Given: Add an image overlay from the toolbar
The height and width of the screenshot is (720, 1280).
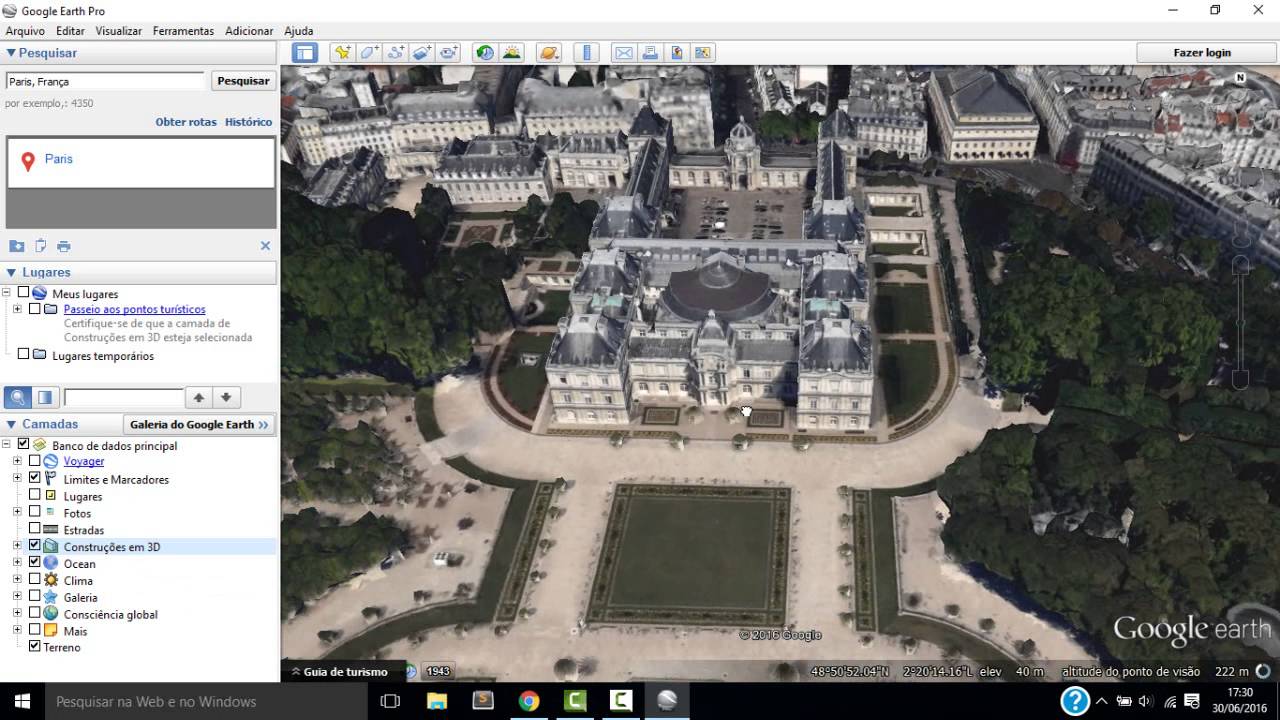Looking at the screenshot, I should click(x=422, y=53).
